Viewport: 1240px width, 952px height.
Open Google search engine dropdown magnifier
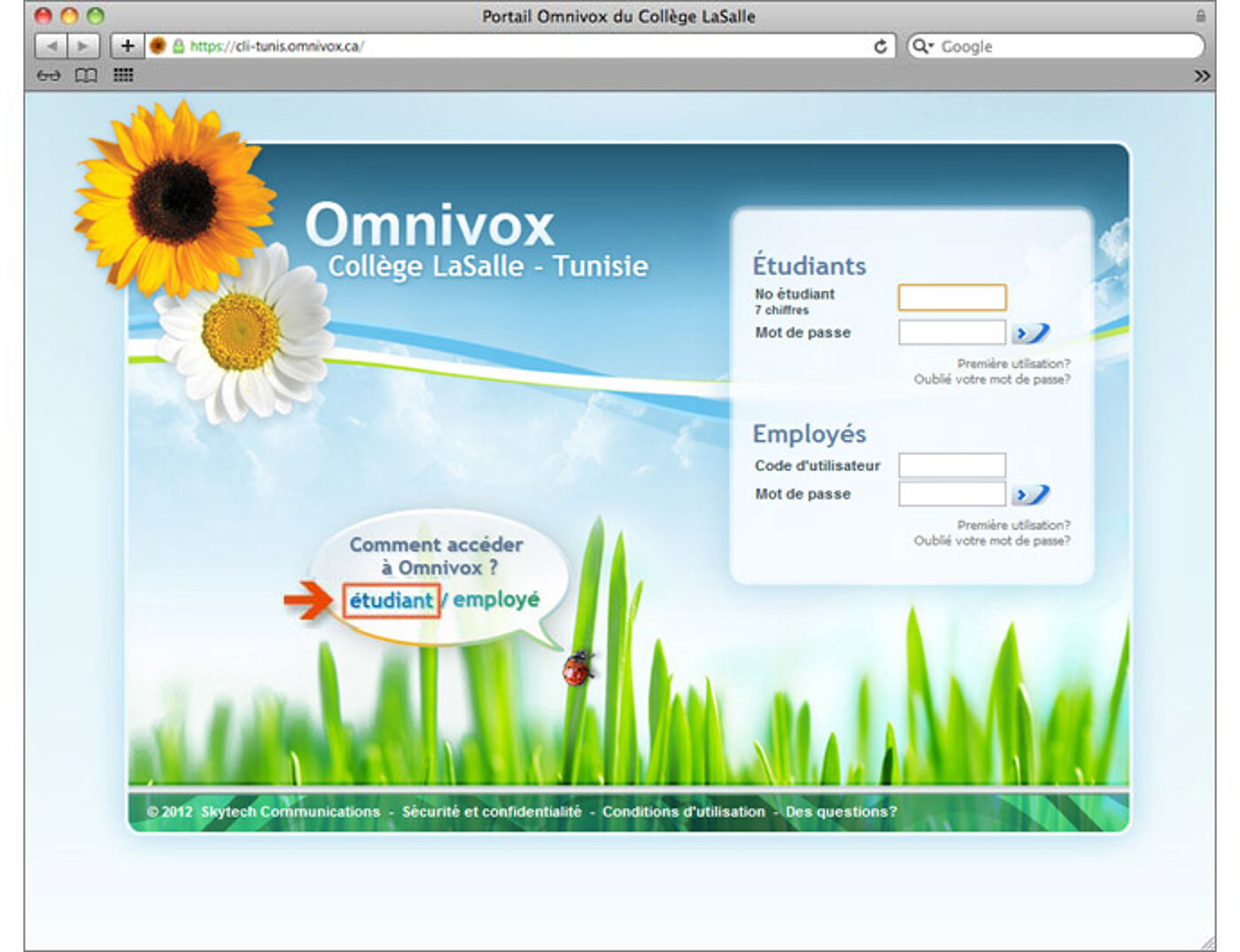click(923, 46)
